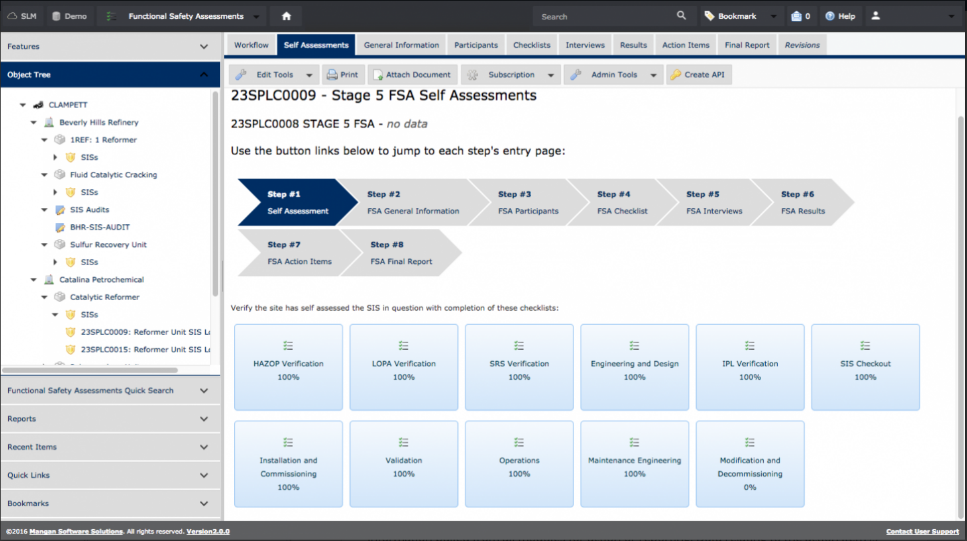Go to Step #3 FSA Participants
The height and width of the screenshot is (541, 967).
528,202
